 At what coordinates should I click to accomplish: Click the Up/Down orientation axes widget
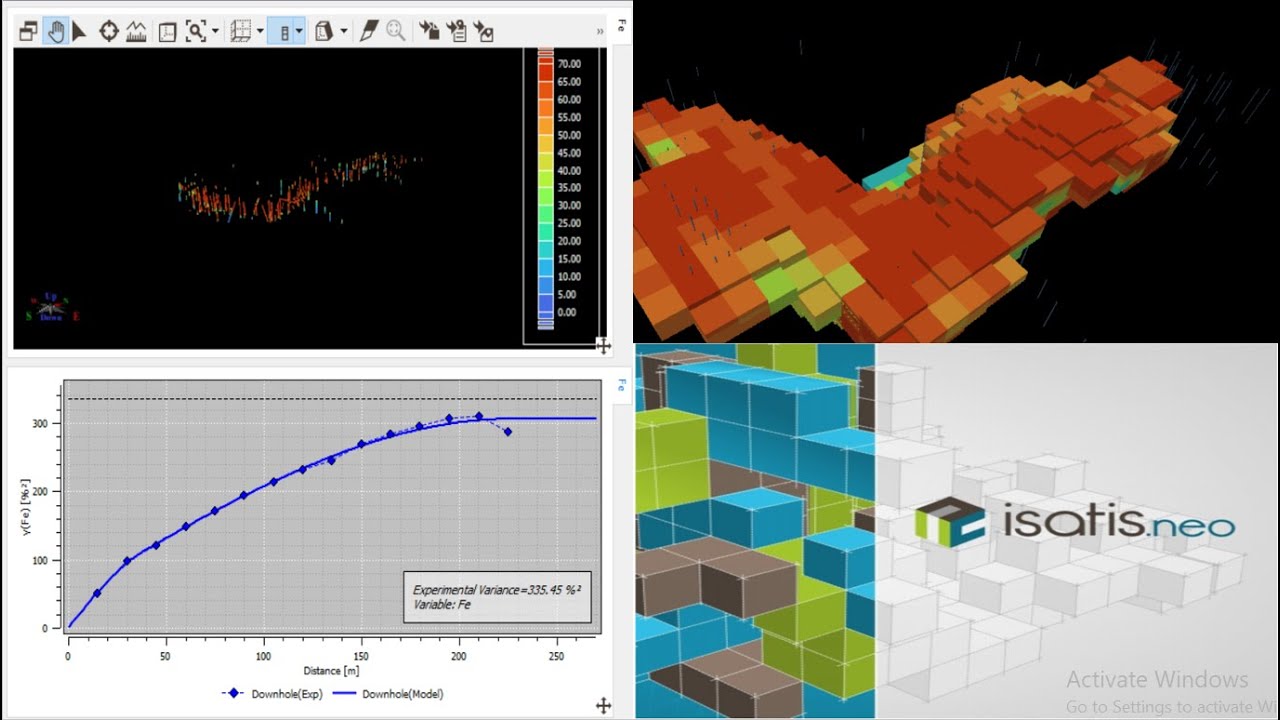coord(52,307)
